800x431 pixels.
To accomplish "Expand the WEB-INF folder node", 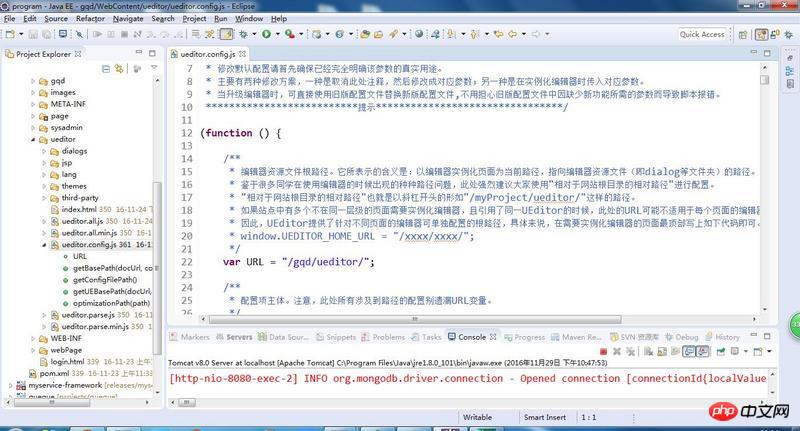I will (33, 339).
